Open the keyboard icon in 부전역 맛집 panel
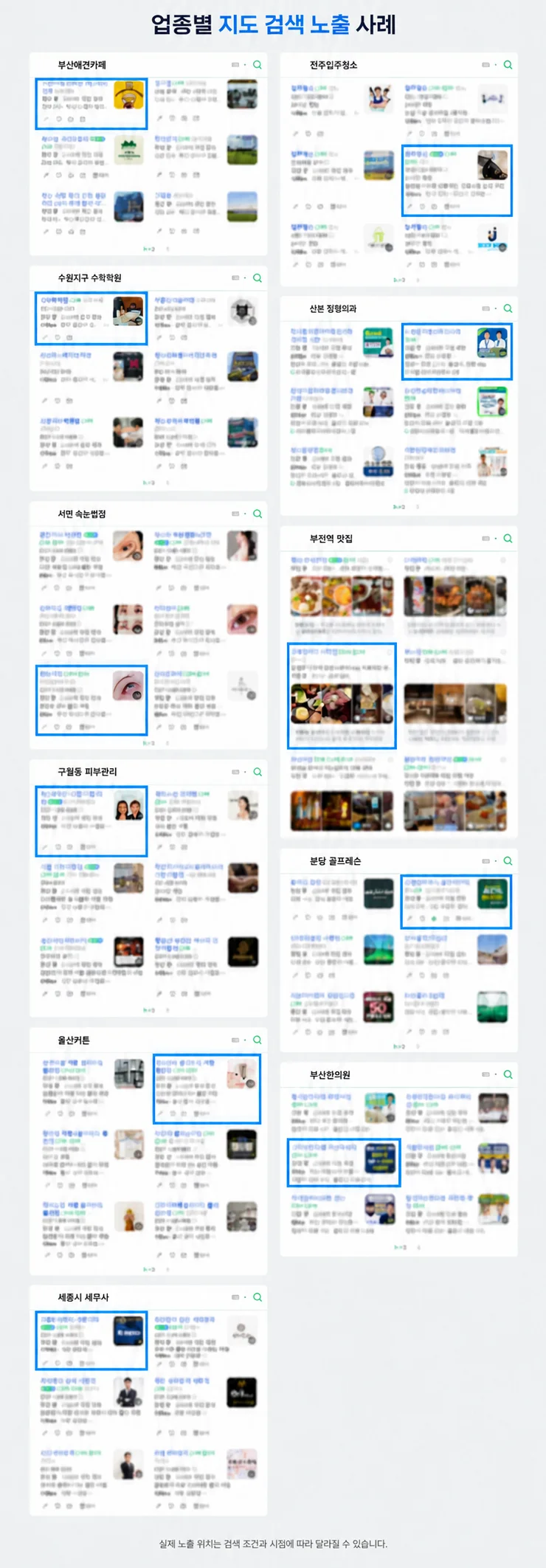Viewport: 546px width, 1568px height. coord(485,539)
